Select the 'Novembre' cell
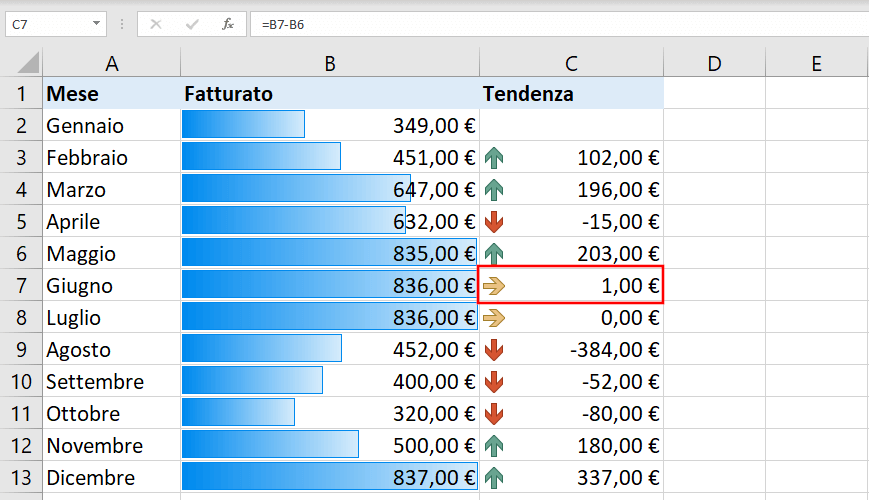The width and height of the screenshot is (869, 500). (x=111, y=445)
